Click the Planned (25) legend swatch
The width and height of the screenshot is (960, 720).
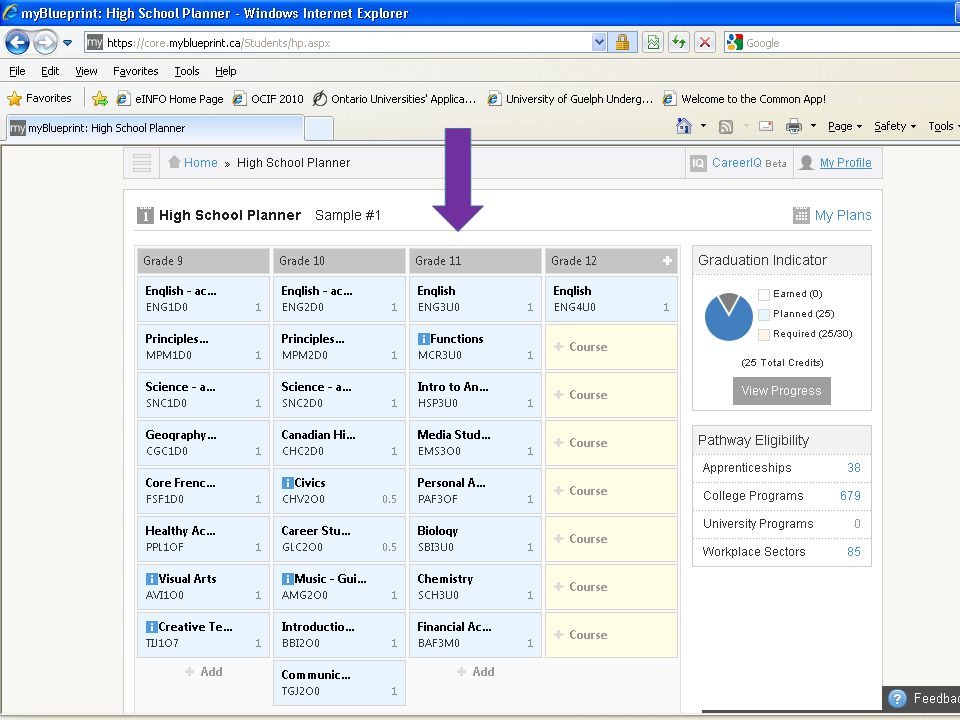tap(763, 315)
